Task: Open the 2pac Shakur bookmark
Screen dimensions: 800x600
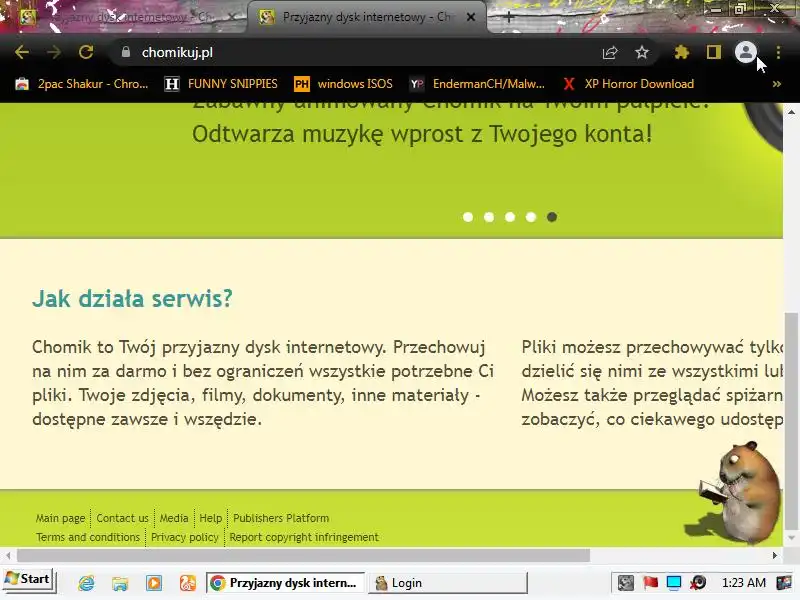Action: tap(82, 84)
